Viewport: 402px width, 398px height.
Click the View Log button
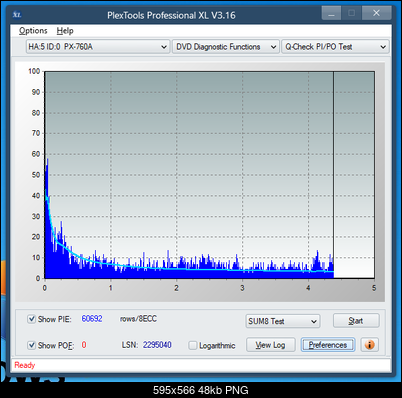click(270, 345)
